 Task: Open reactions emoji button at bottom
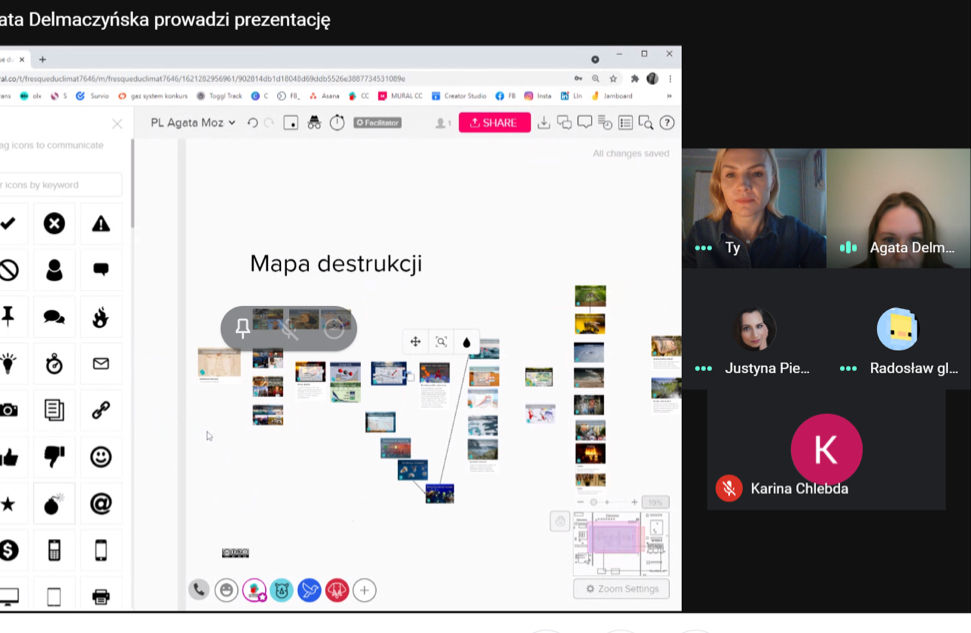pyautogui.click(x=226, y=590)
